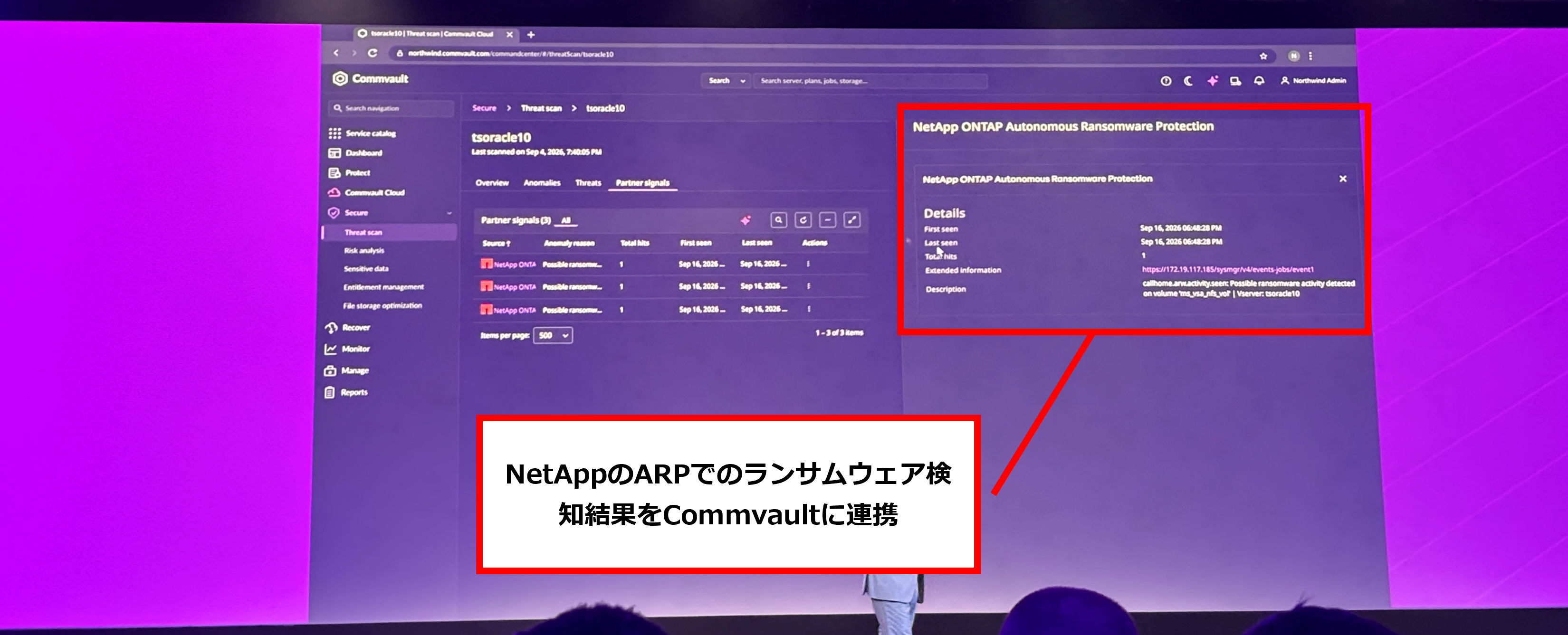The height and width of the screenshot is (635, 1568).
Task: Open the Items per page 500 dropdown
Action: (553, 335)
